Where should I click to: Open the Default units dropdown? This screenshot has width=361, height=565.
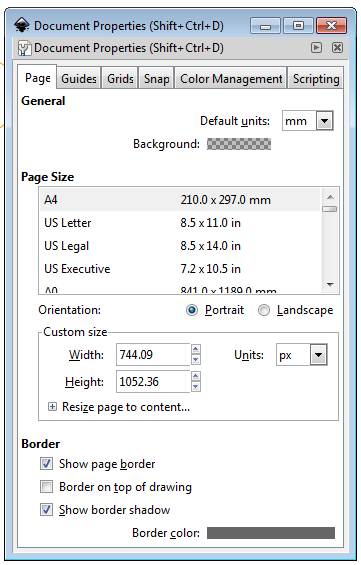308,121
